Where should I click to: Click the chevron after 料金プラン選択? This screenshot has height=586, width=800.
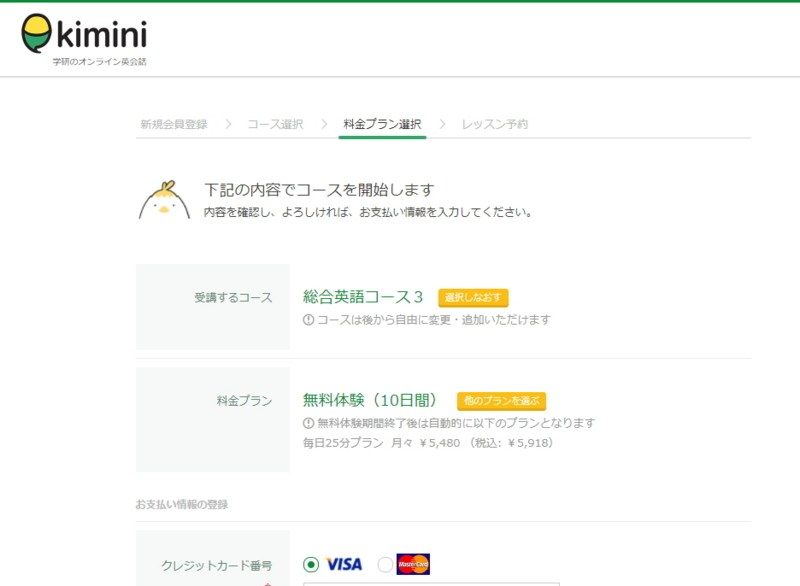442,124
